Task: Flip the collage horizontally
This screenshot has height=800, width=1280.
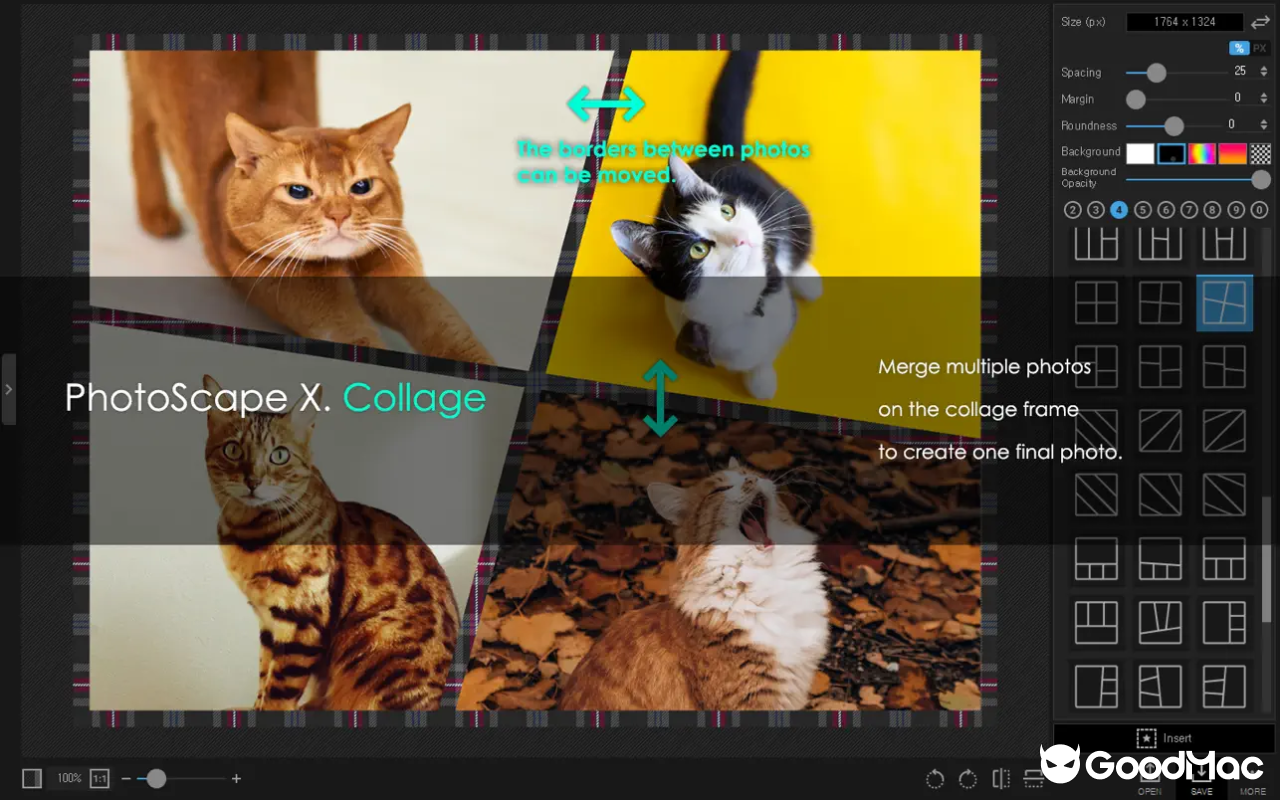Action: tap(1000, 779)
